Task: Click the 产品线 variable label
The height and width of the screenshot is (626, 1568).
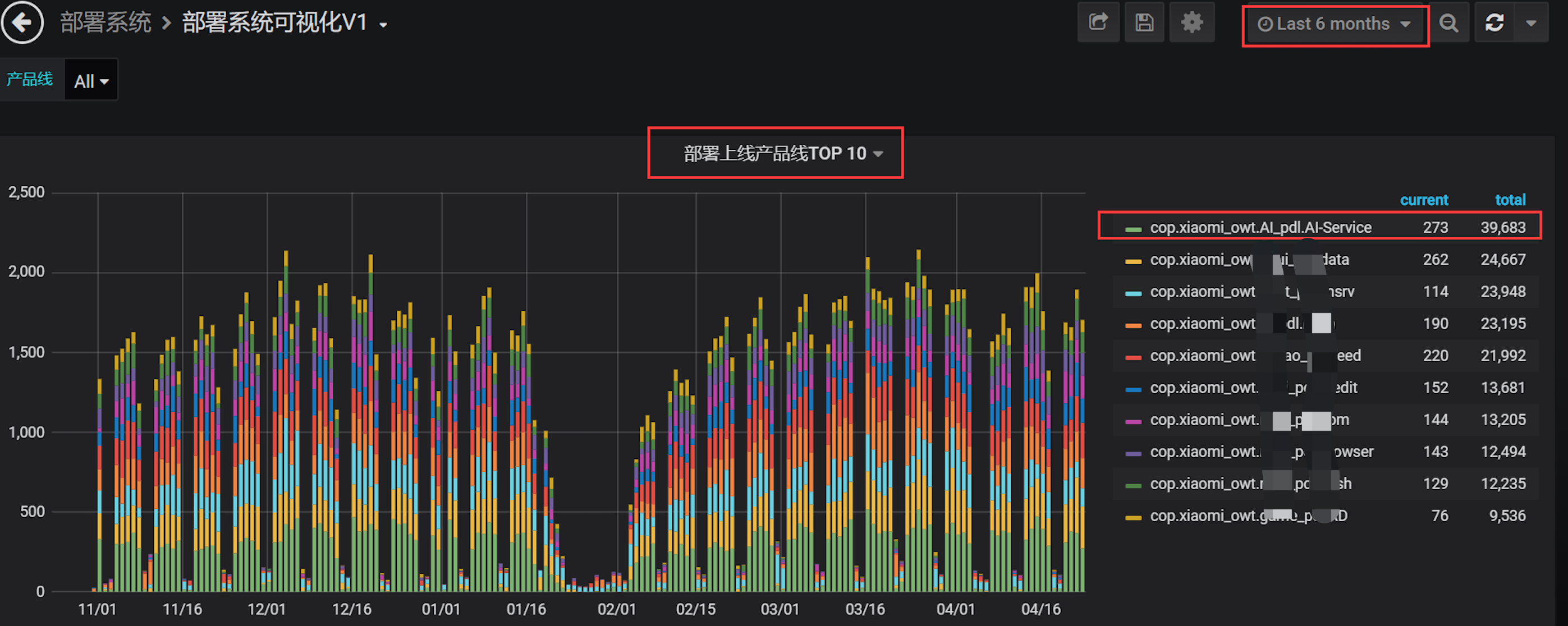Action: pyautogui.click(x=29, y=79)
